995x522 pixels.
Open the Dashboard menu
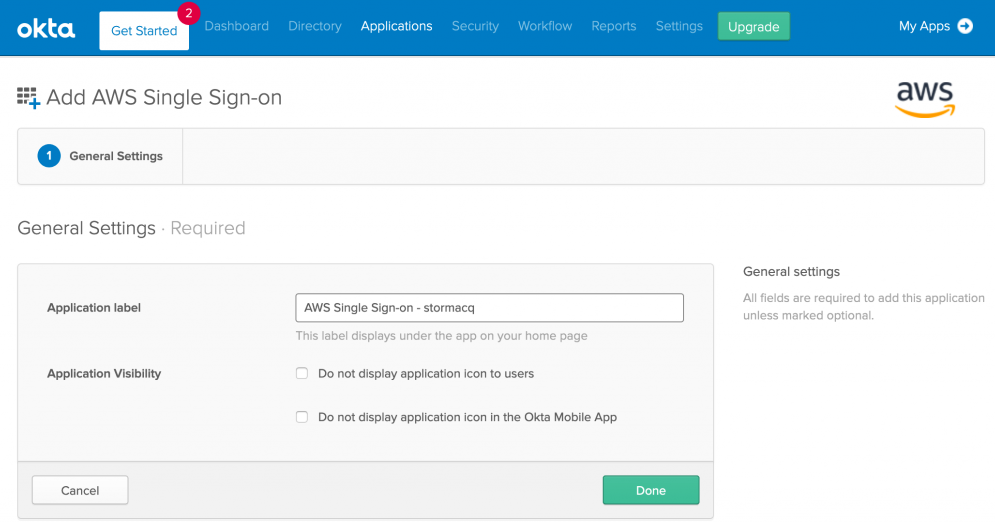pyautogui.click(x=237, y=26)
